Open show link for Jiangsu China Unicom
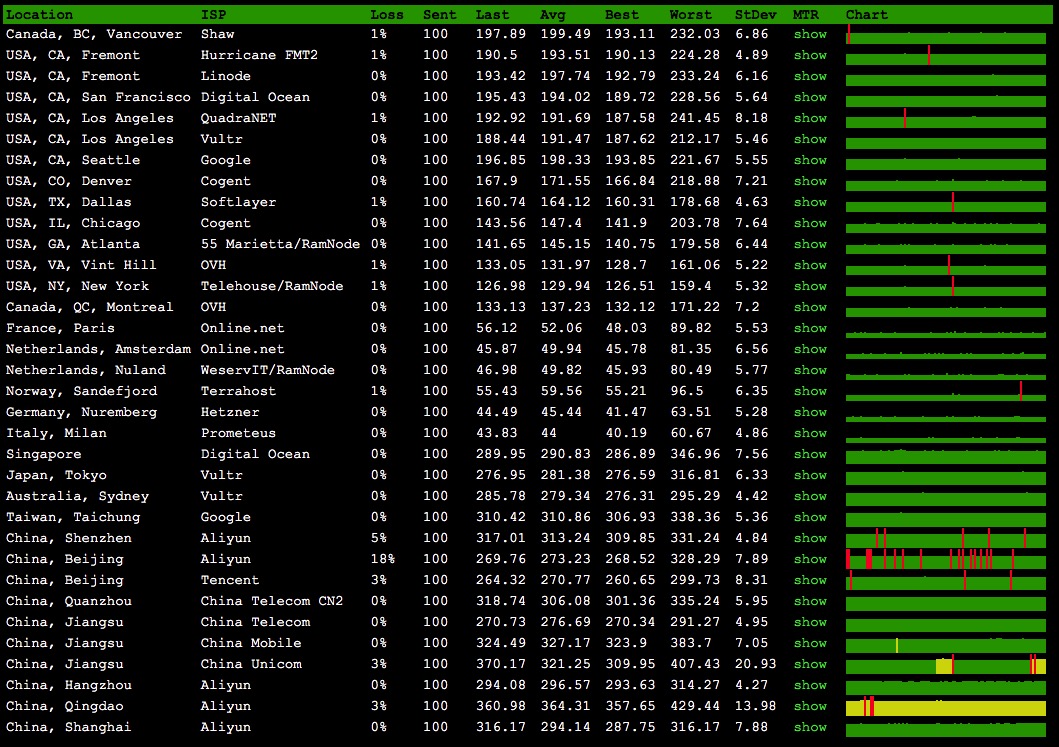Viewport: 1059px width, 747px height. click(810, 663)
